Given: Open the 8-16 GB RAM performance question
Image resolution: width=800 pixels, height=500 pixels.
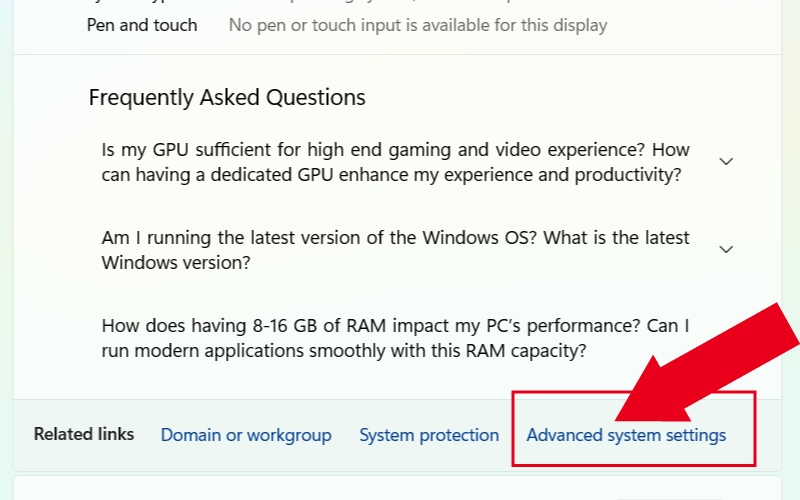Looking at the screenshot, I should click(395, 338).
